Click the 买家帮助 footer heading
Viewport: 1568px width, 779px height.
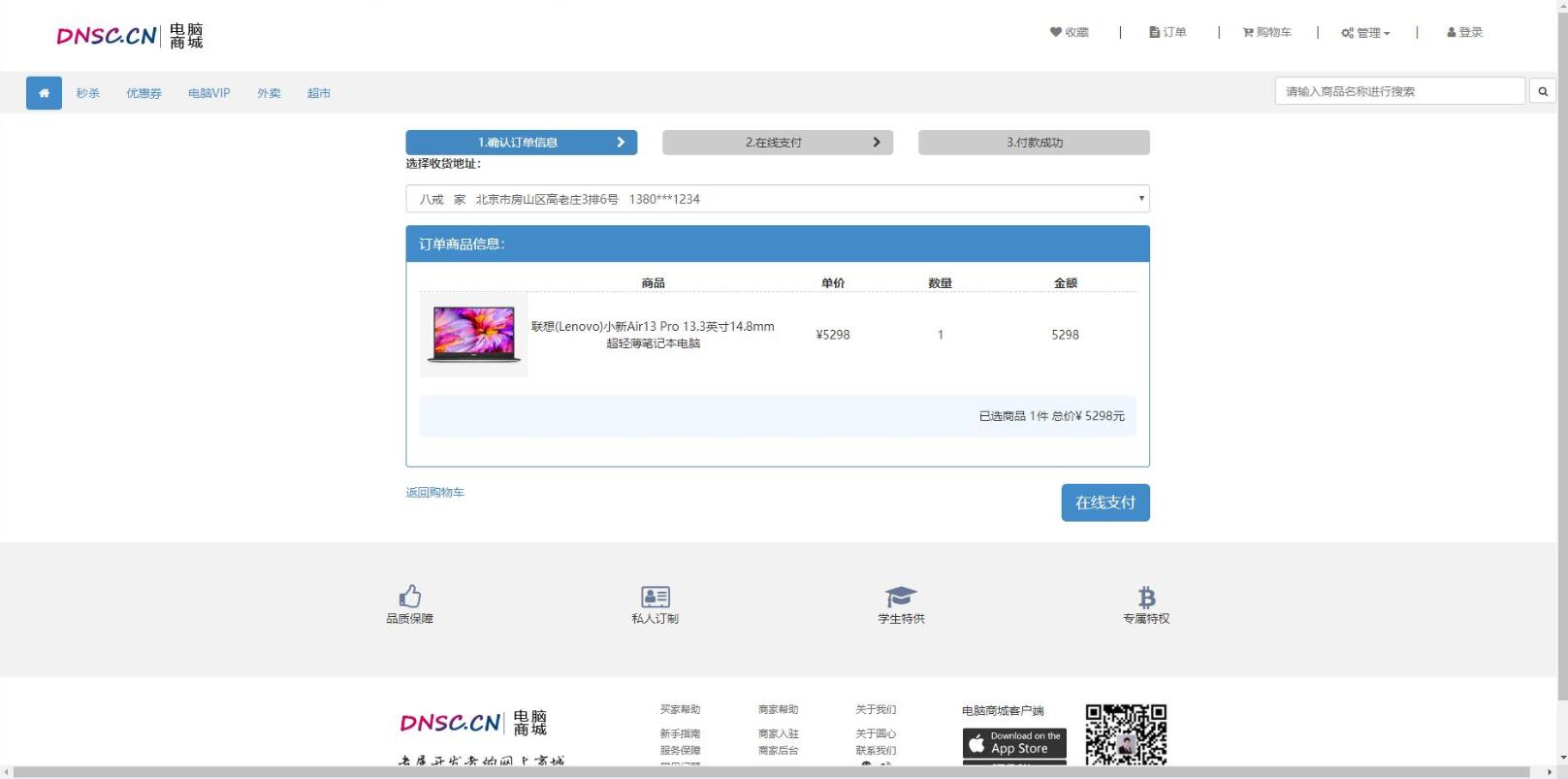tap(680, 710)
